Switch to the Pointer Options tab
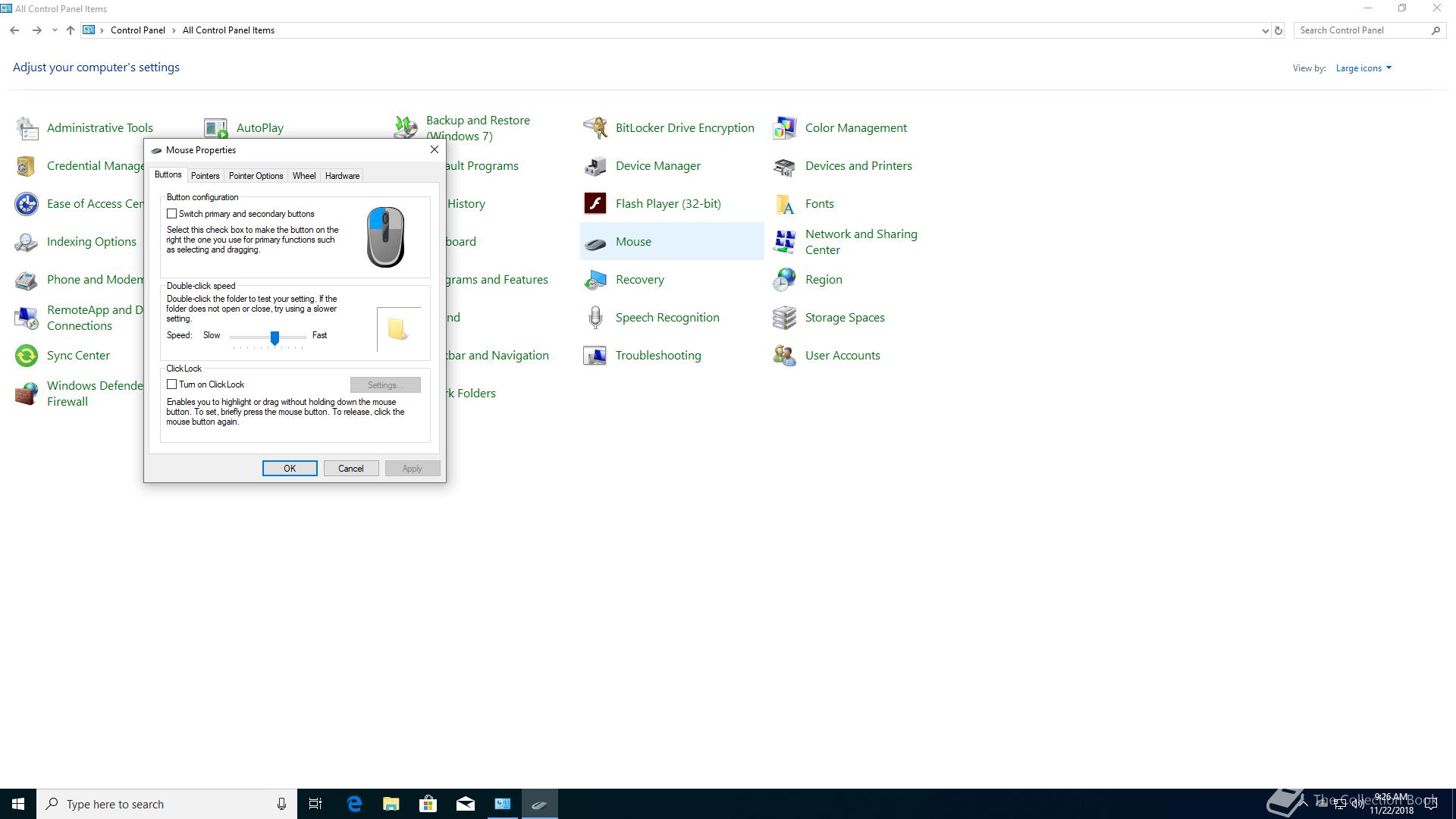The width and height of the screenshot is (1456, 819). pos(256,176)
